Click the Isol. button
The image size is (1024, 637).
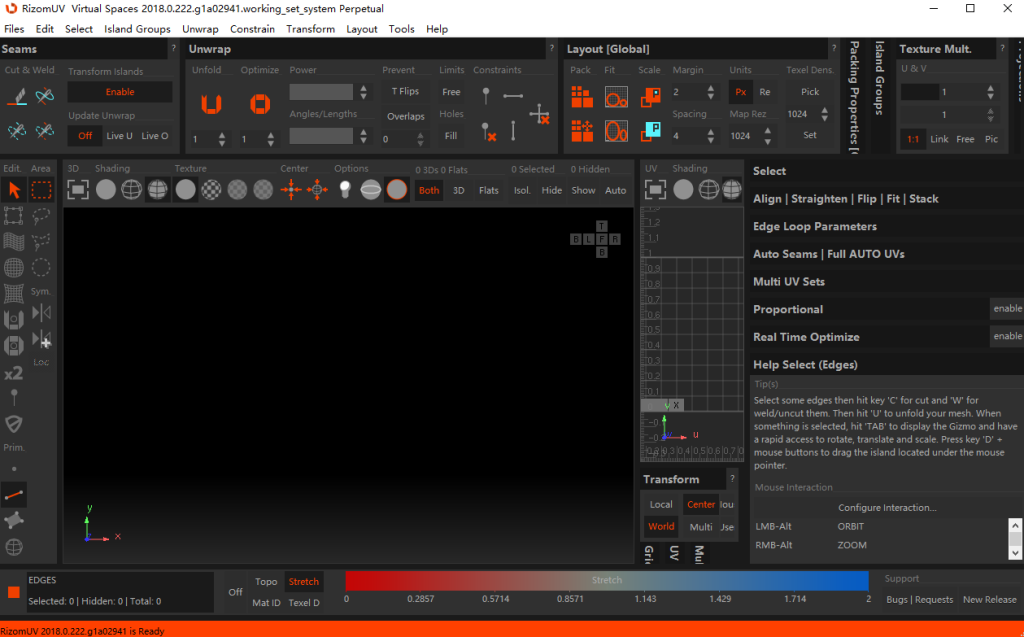[x=522, y=190]
